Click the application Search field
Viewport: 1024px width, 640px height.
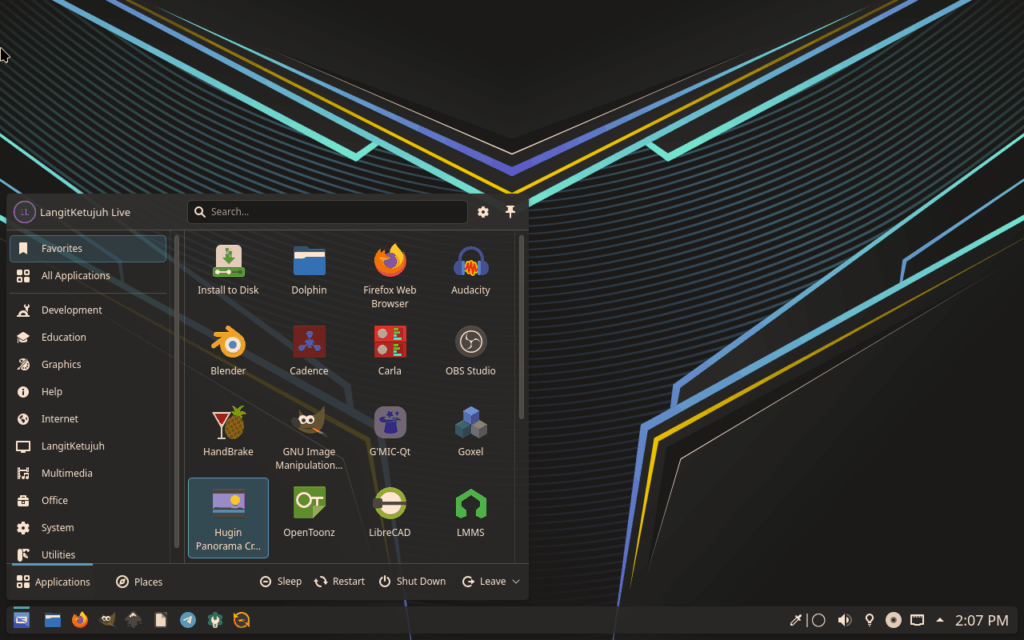click(327, 212)
